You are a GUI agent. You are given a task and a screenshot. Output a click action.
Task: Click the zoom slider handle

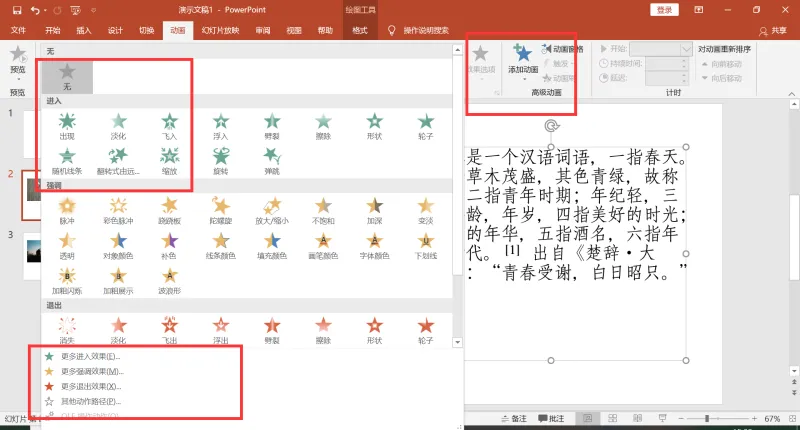tap(707, 418)
